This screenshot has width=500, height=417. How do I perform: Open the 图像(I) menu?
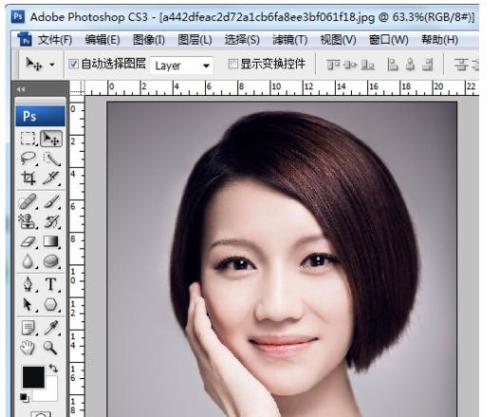(149, 40)
